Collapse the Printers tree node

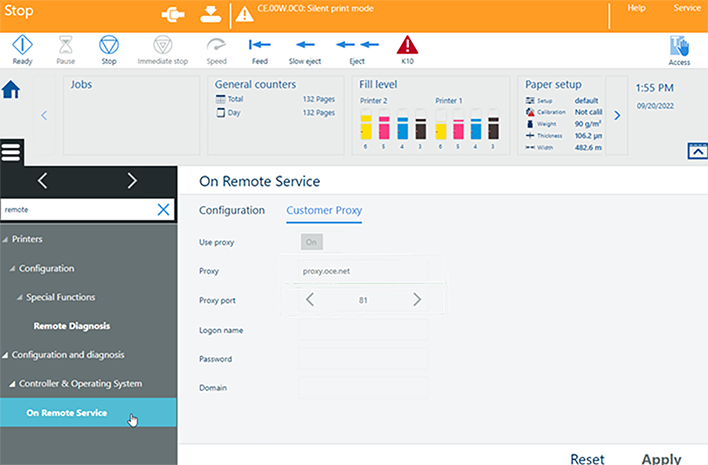tap(5, 240)
